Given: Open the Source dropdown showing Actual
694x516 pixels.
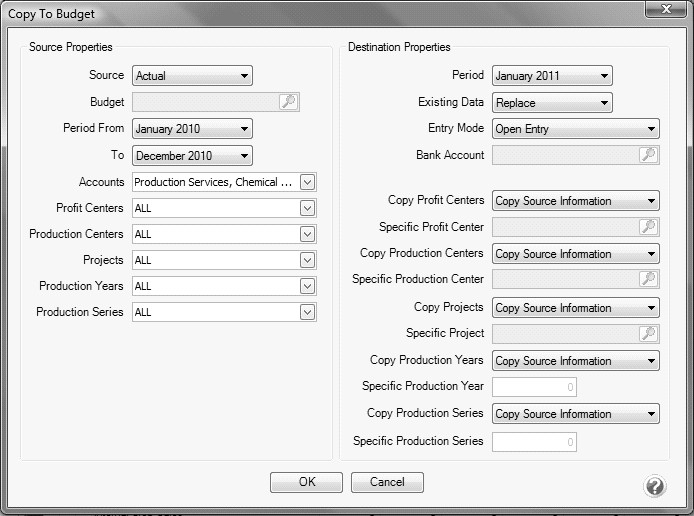Looking at the screenshot, I should click(243, 76).
